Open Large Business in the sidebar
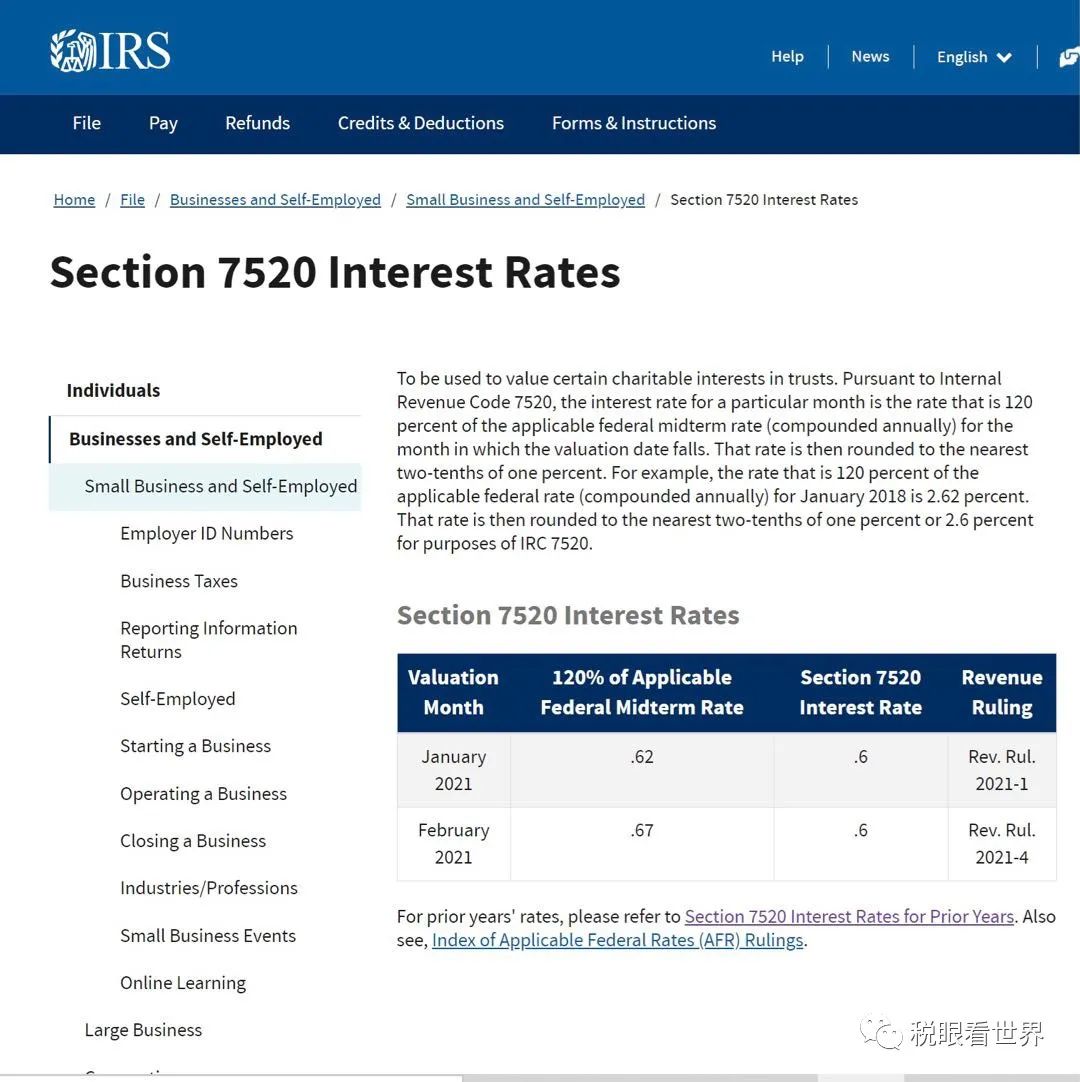The height and width of the screenshot is (1082, 1080). pos(143,1030)
